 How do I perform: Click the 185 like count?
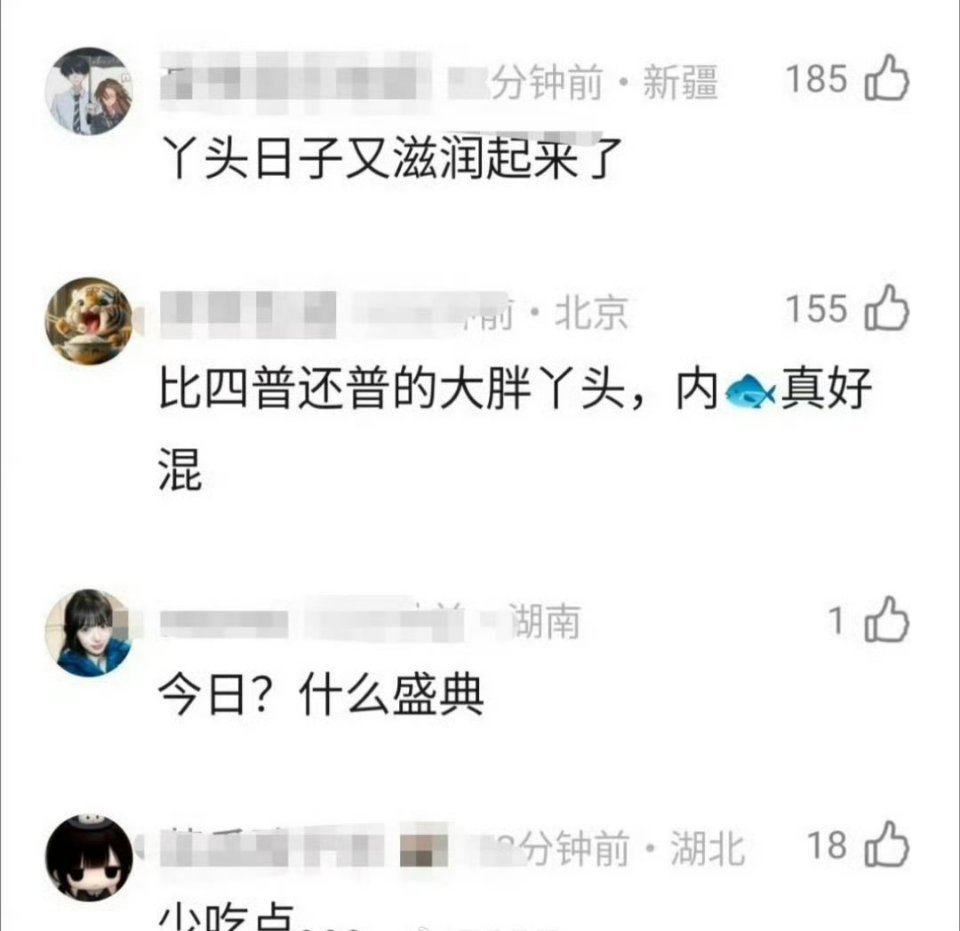coord(816,79)
